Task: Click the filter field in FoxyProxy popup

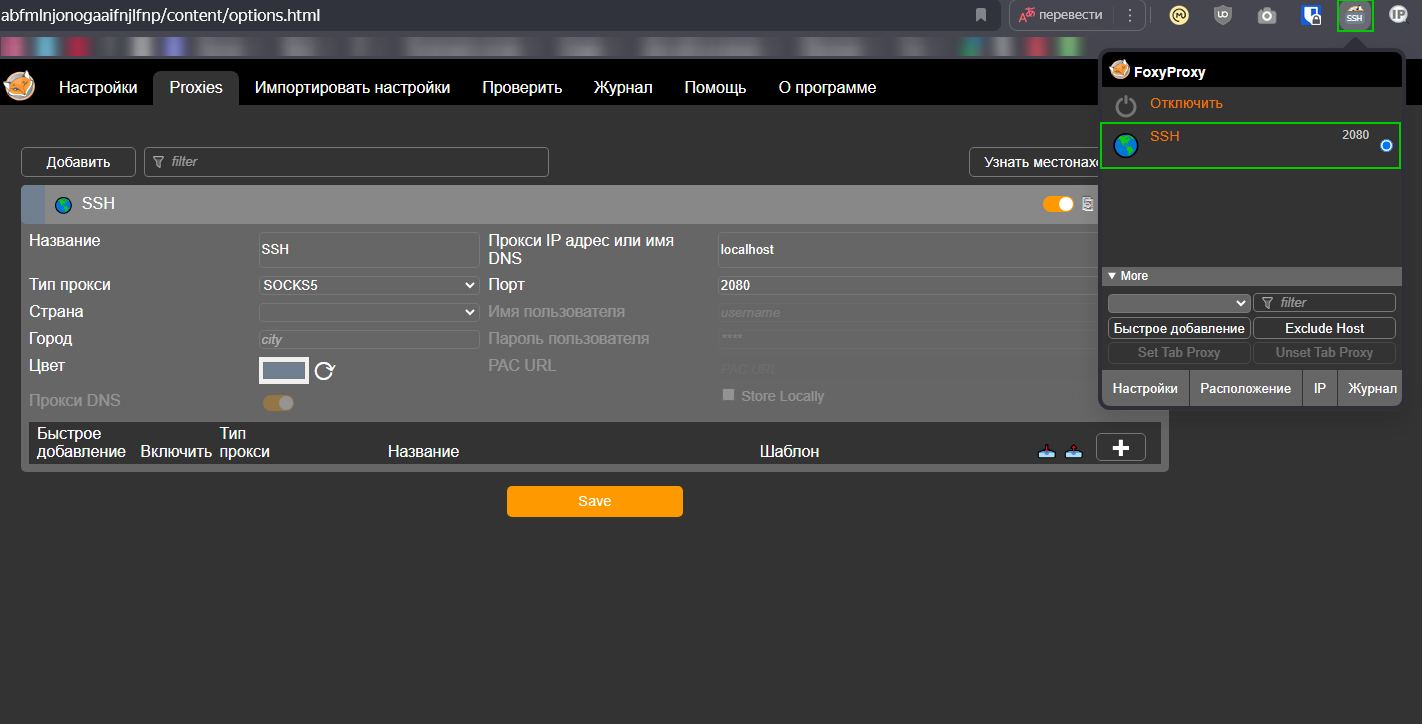Action: (x=1324, y=302)
